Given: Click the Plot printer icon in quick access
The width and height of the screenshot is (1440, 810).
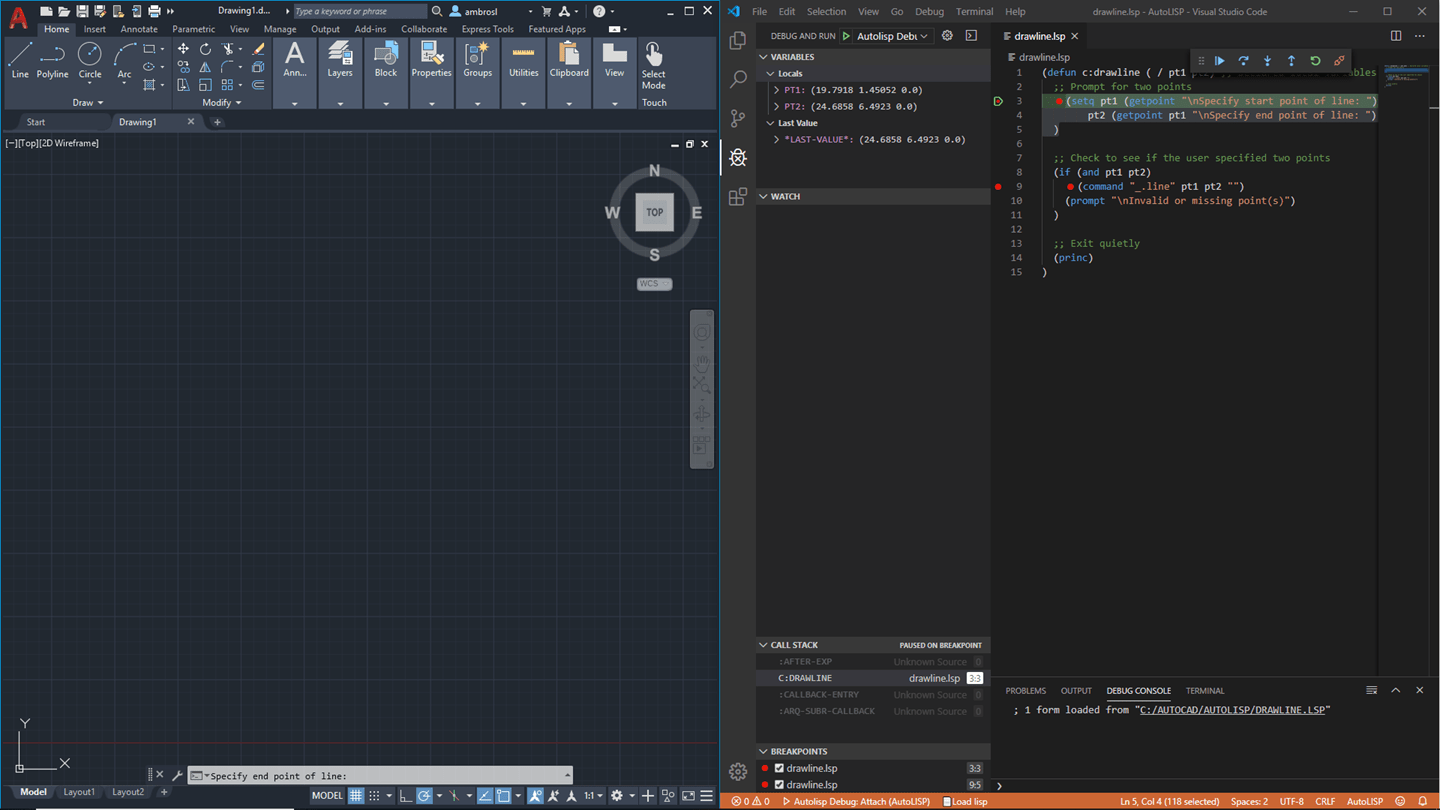Looking at the screenshot, I should pos(154,11).
